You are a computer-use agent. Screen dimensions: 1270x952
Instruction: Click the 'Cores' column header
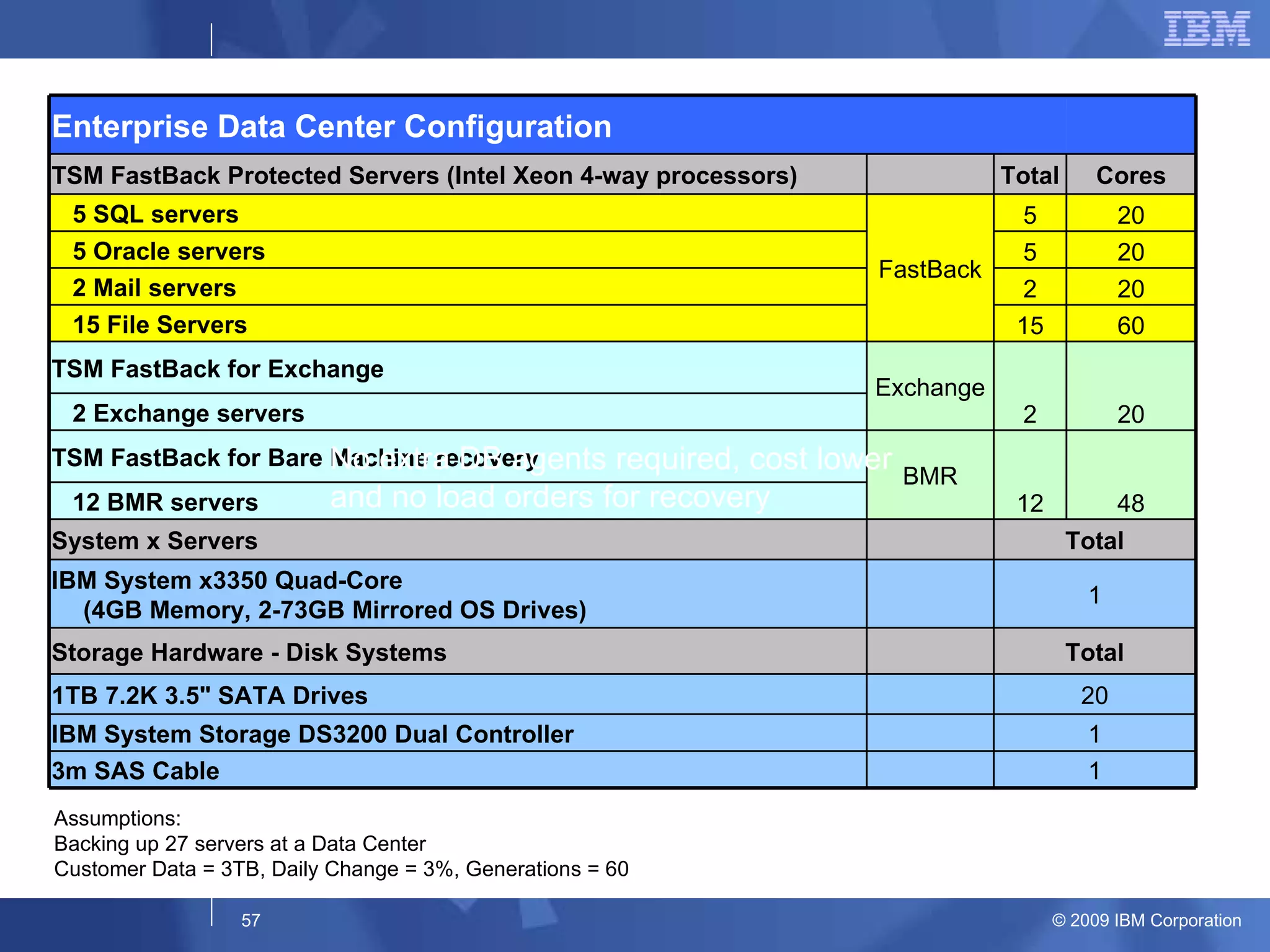(x=1130, y=175)
